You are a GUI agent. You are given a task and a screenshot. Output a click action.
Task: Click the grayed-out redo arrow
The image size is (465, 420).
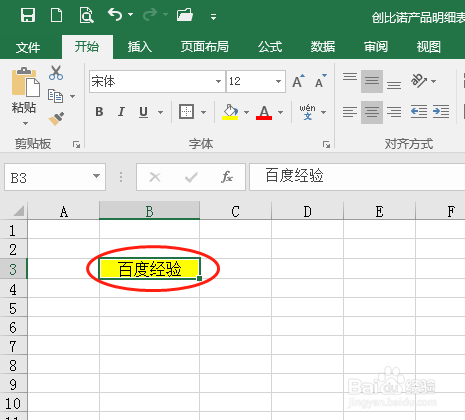click(x=150, y=15)
